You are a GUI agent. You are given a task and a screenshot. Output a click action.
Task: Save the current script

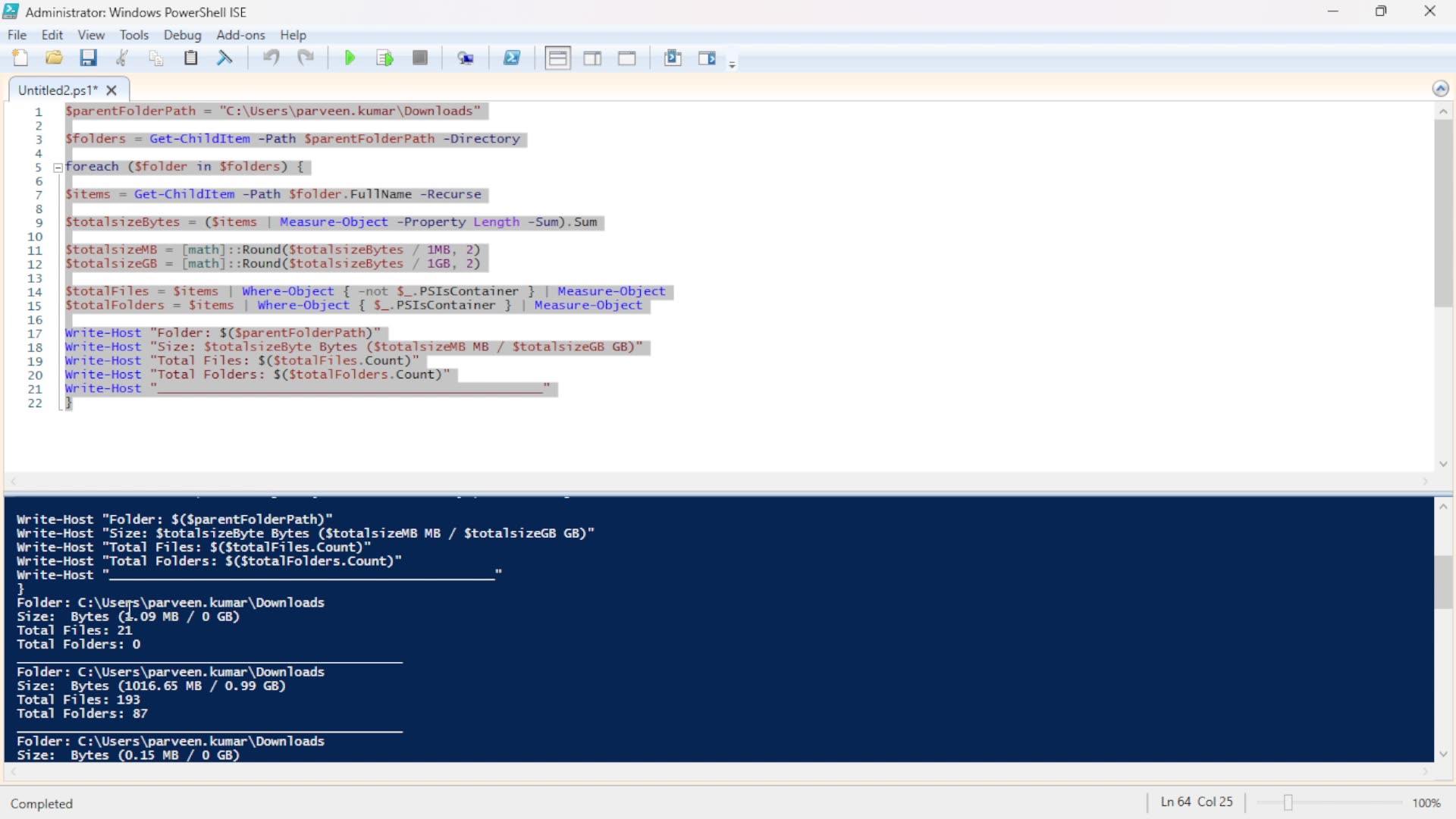click(89, 57)
